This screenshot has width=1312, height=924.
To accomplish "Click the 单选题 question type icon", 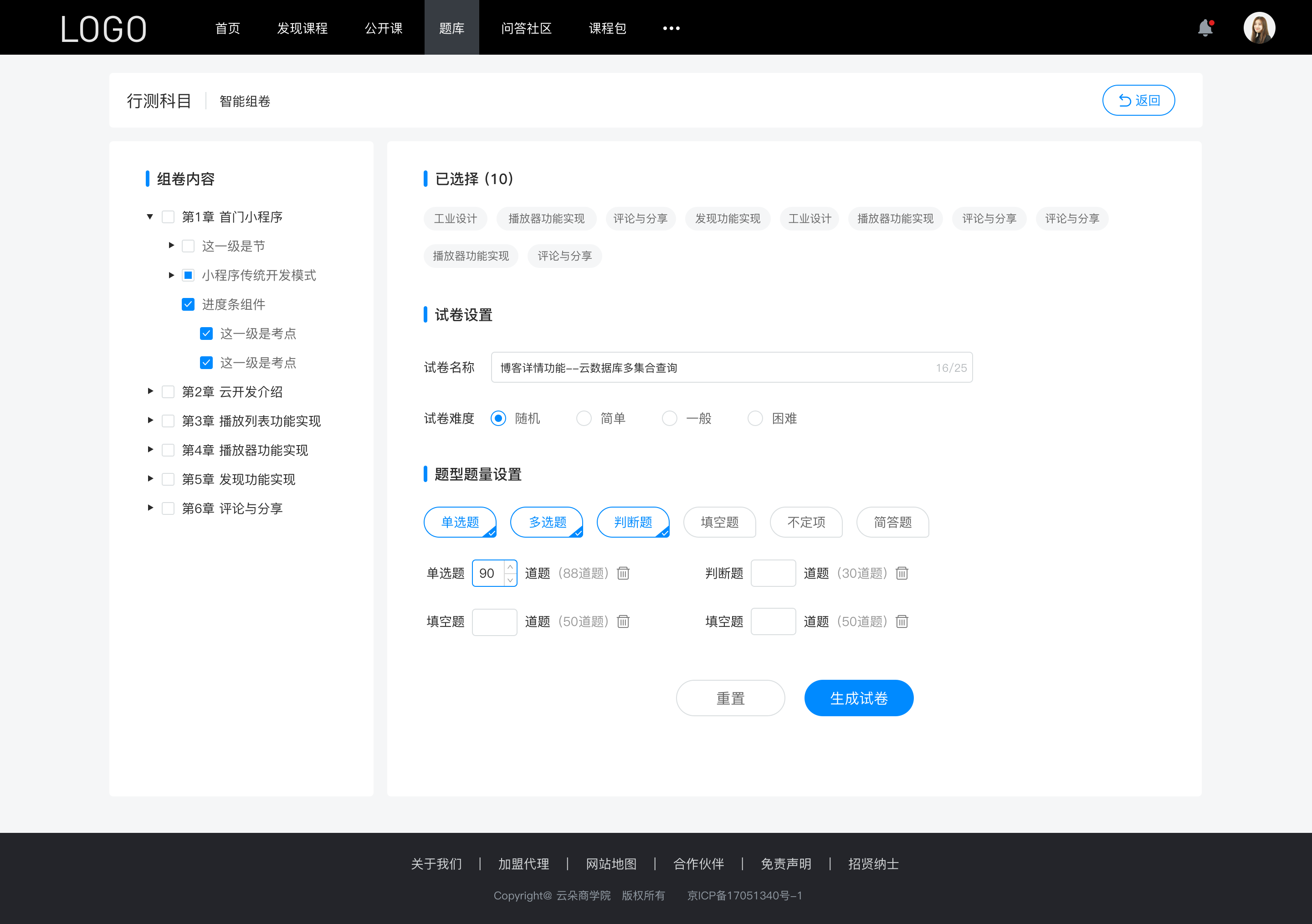I will point(459,521).
